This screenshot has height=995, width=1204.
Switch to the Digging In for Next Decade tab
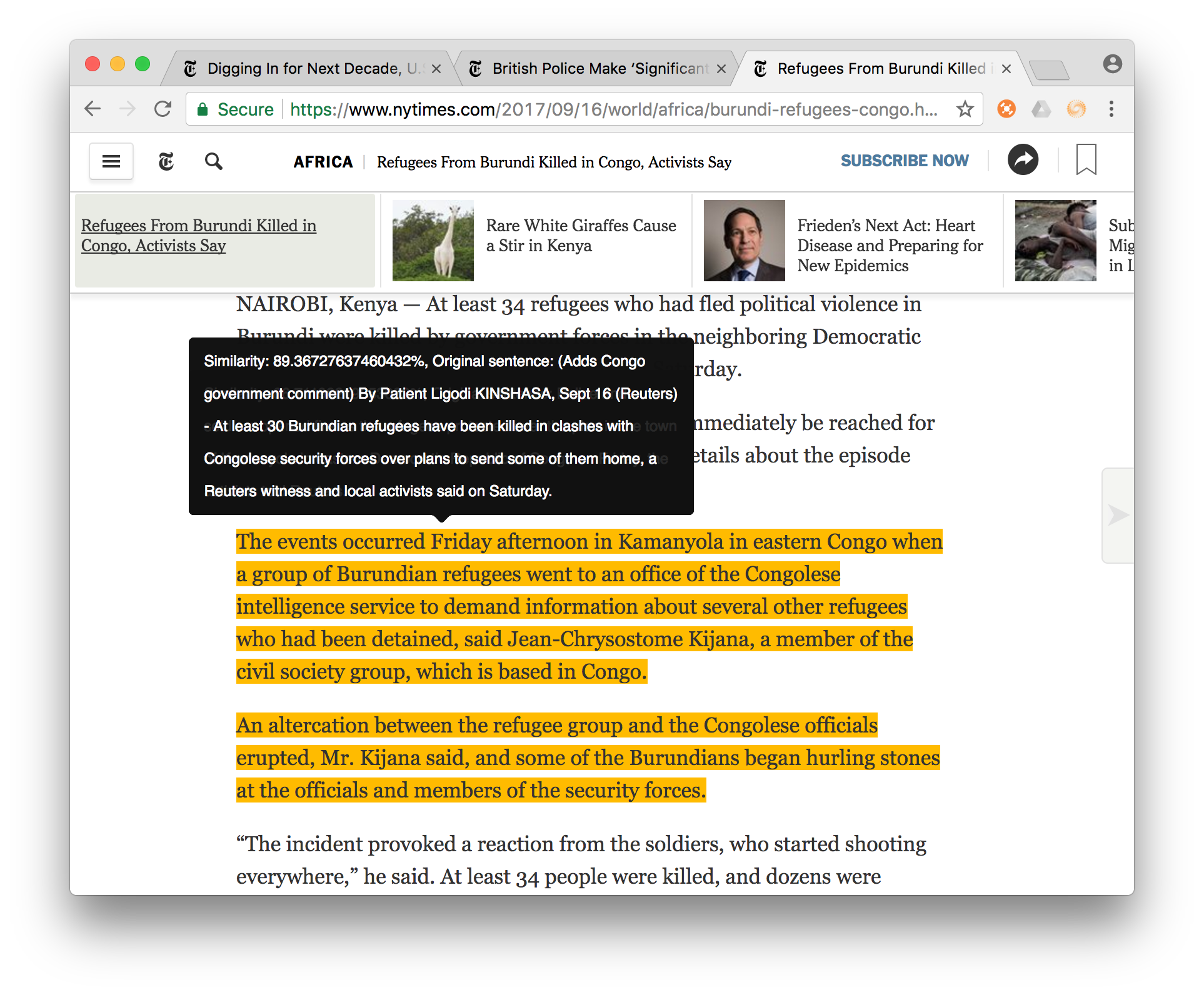(x=305, y=69)
